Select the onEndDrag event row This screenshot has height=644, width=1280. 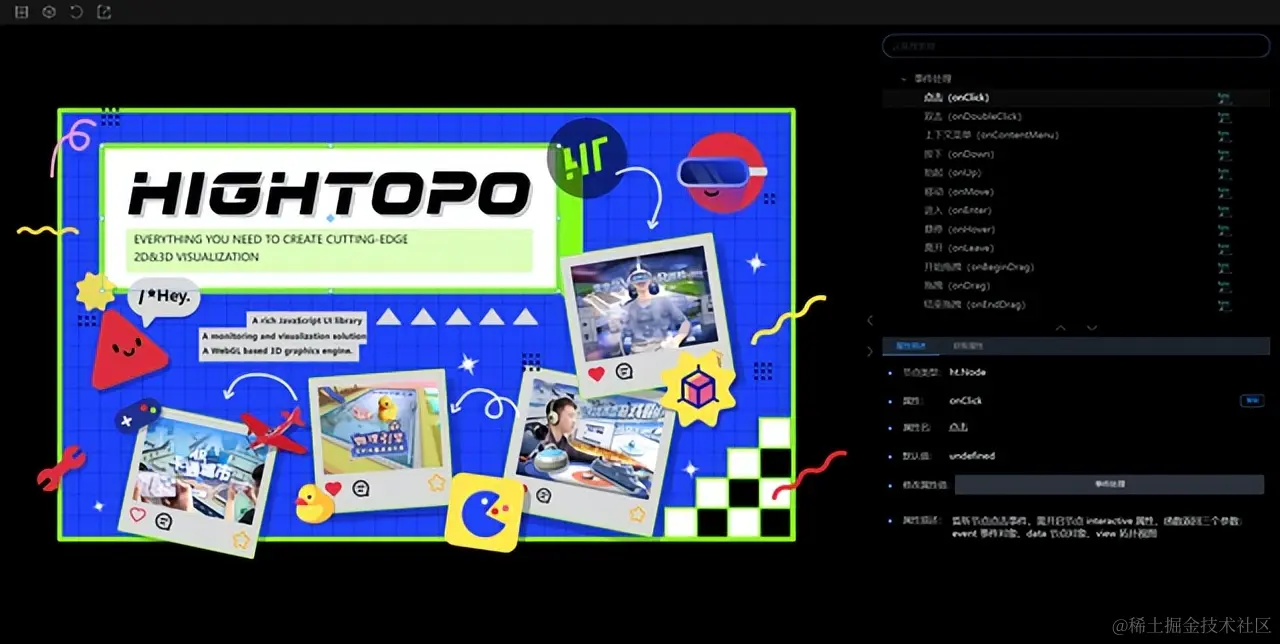point(1076,304)
